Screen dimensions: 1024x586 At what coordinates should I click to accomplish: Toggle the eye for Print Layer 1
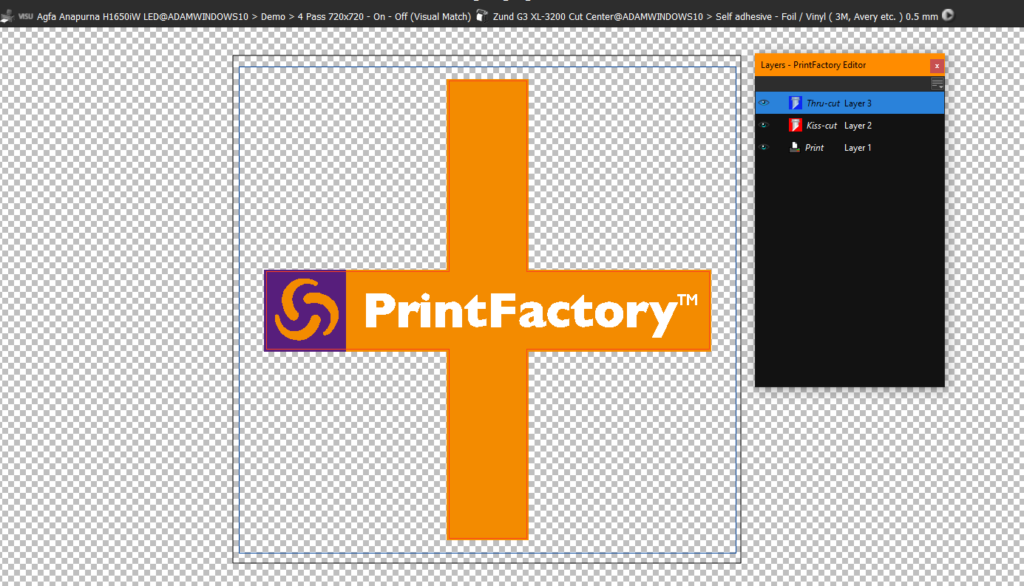coord(763,148)
